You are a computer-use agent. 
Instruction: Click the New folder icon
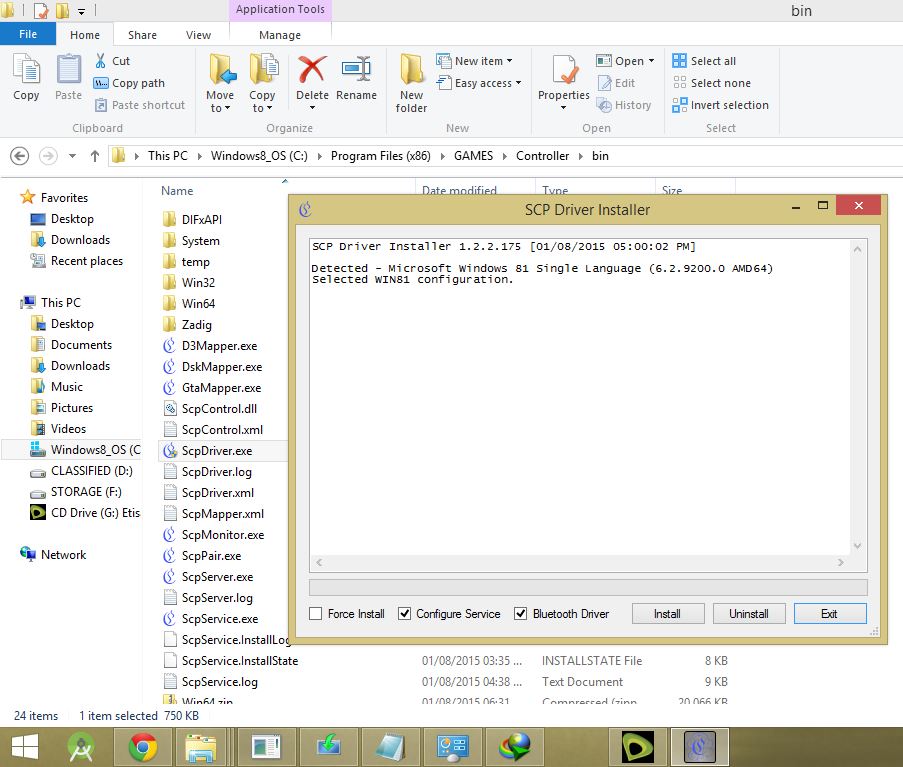click(411, 70)
